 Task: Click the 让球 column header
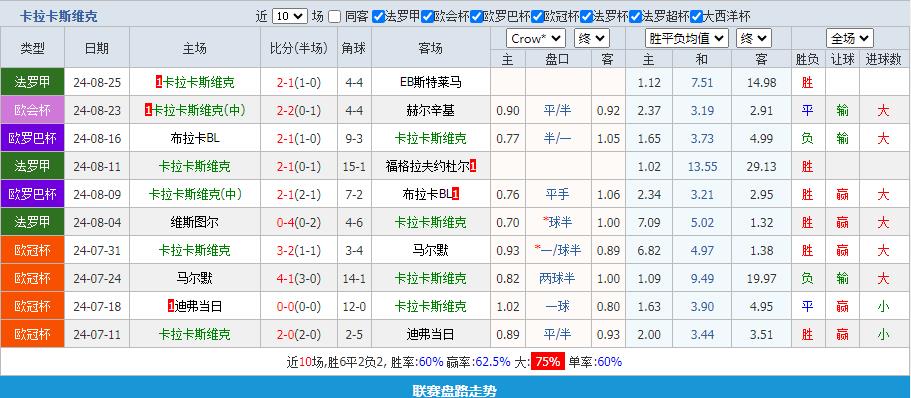tap(842, 59)
